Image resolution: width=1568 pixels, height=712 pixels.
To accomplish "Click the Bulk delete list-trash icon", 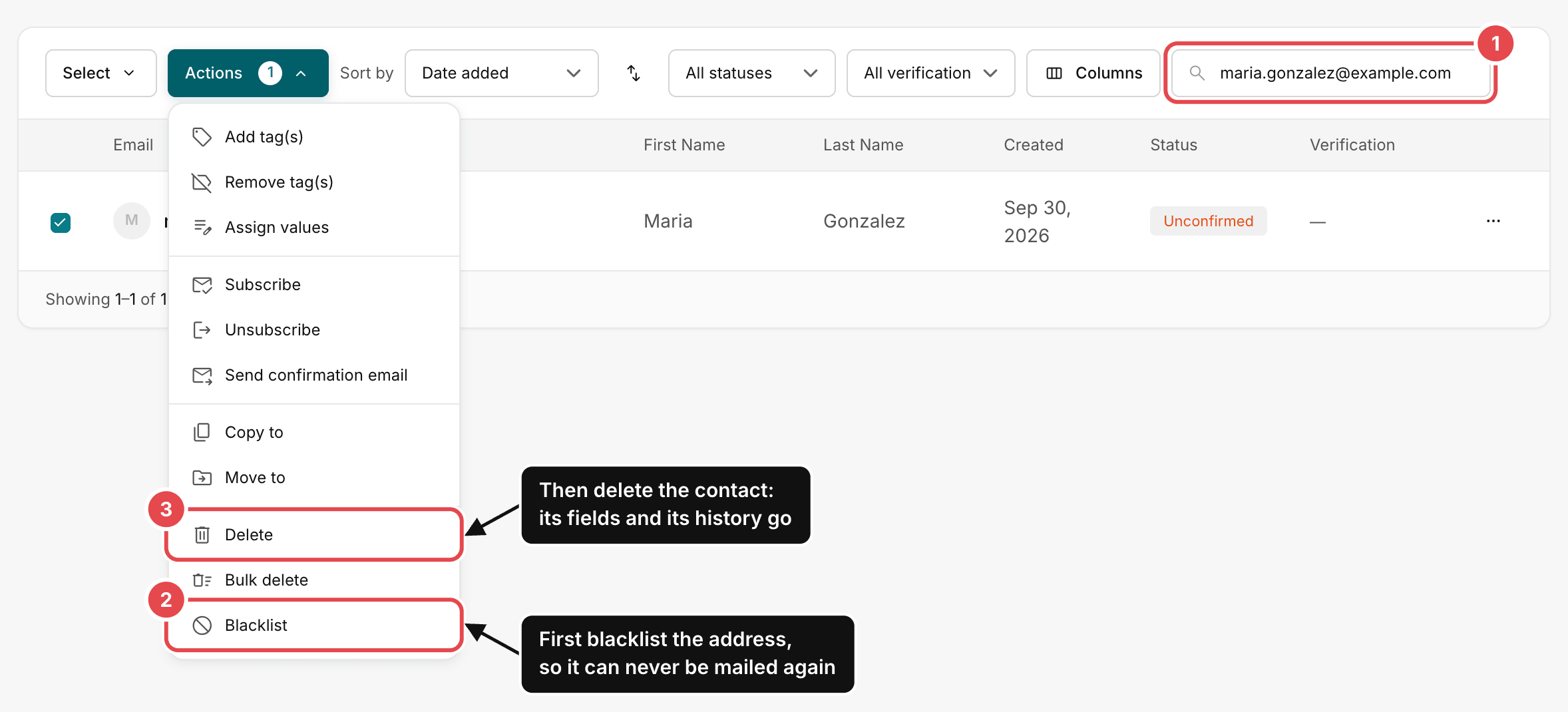I will [202, 580].
